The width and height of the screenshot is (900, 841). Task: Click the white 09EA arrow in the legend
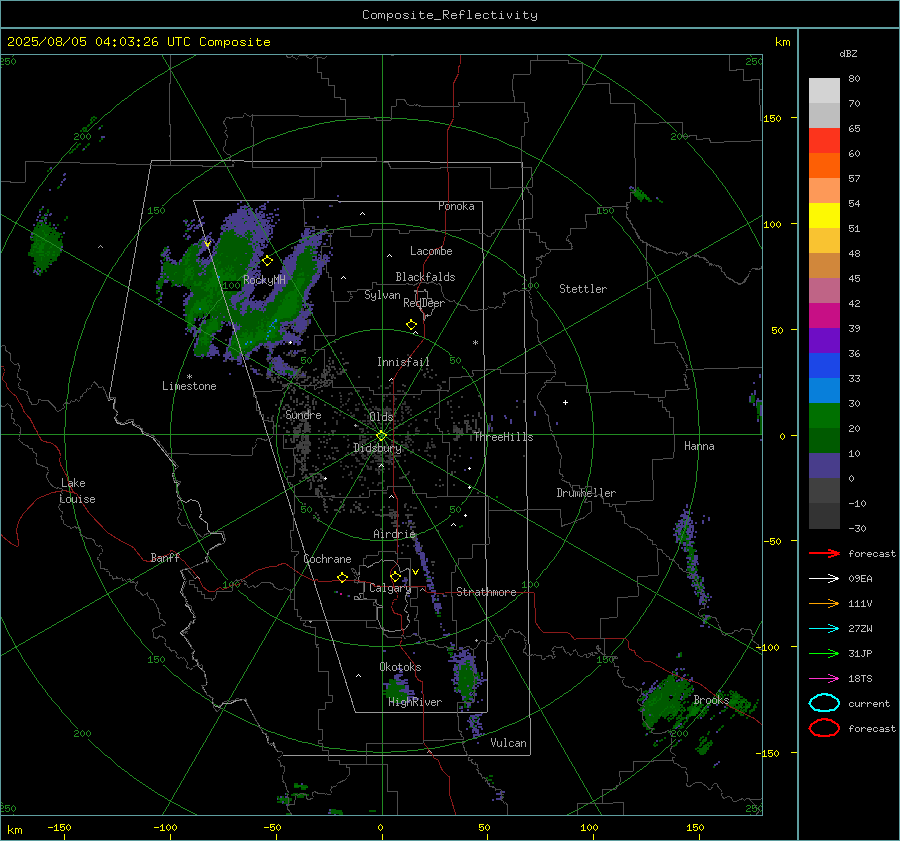[824, 579]
